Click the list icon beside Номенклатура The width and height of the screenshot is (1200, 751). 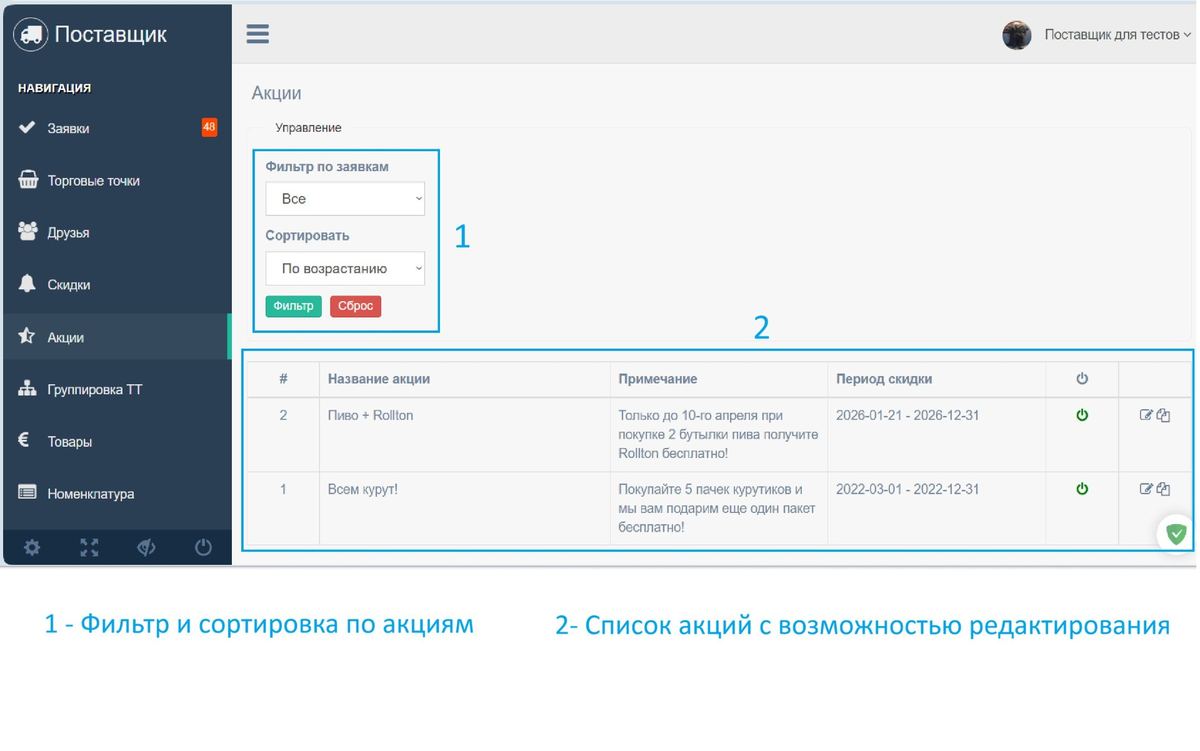coord(28,493)
